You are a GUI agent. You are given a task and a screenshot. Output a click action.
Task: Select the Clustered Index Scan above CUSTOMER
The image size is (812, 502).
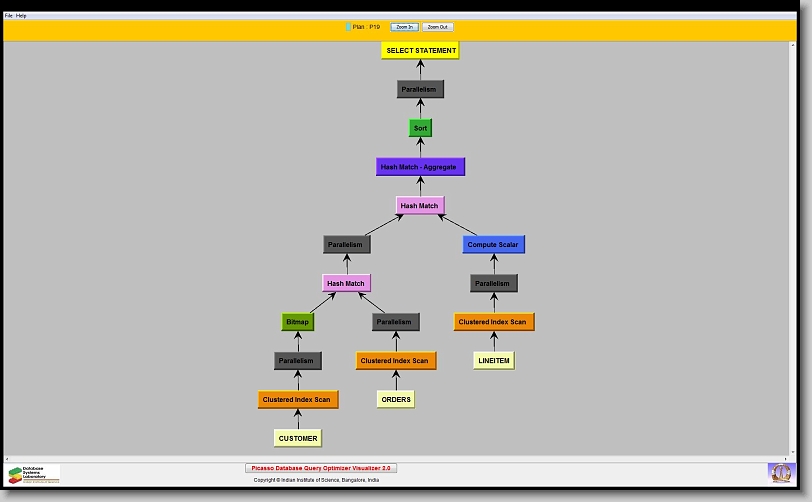pos(297,399)
